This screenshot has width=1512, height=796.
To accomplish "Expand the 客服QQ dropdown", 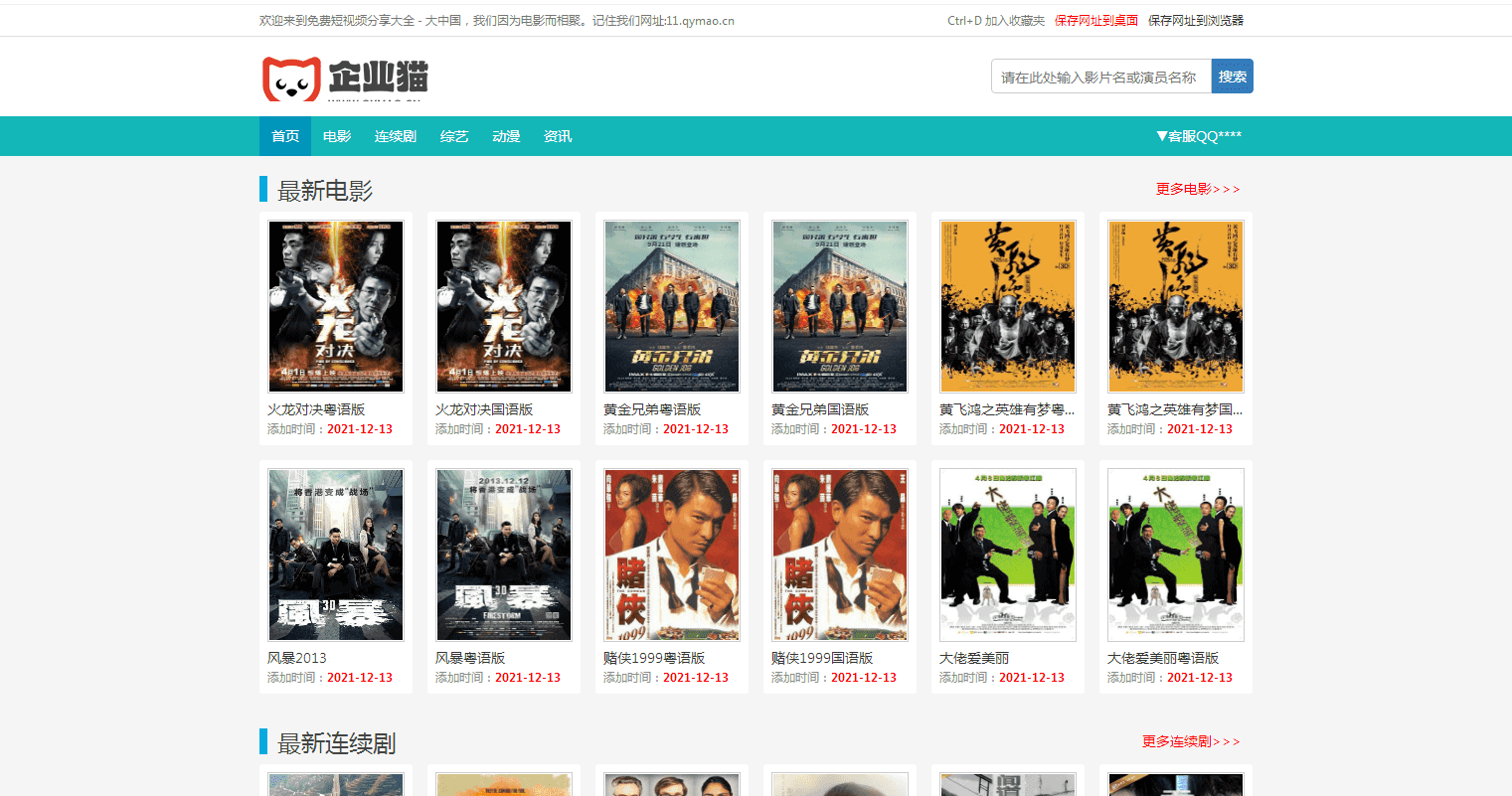I will (x=1198, y=136).
